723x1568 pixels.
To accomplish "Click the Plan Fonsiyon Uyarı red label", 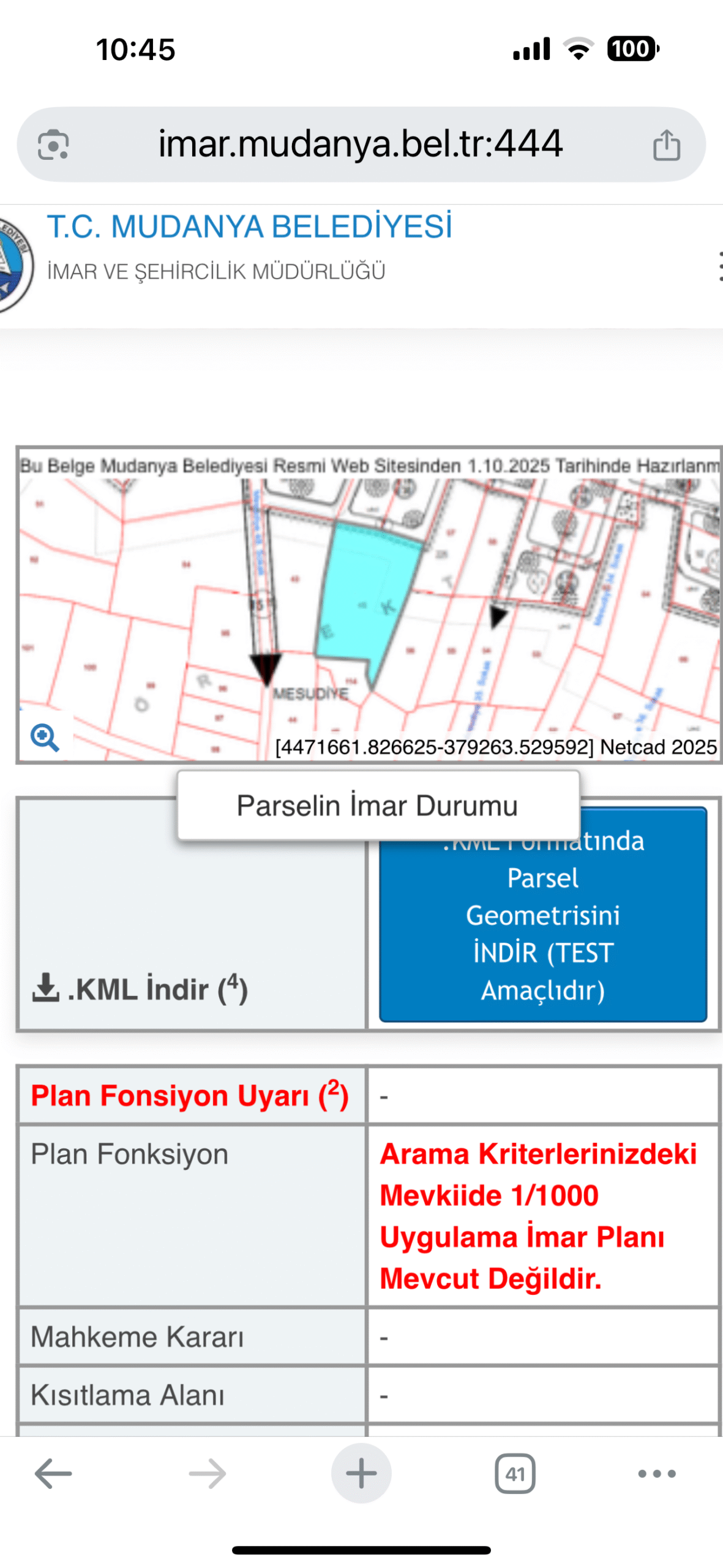I will pyautogui.click(x=190, y=1096).
